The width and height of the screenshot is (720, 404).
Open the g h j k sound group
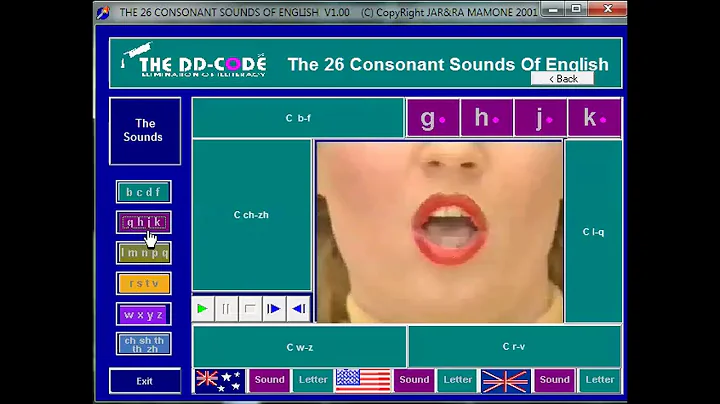click(x=144, y=223)
